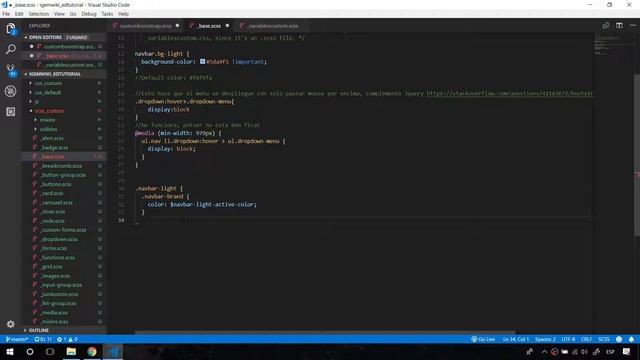Open Cortana search circle on taskbar

click(x=30, y=351)
